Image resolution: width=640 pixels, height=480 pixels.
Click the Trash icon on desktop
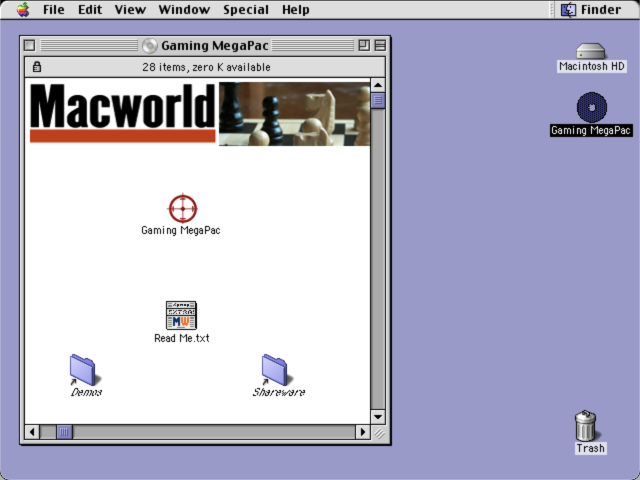pos(586,426)
